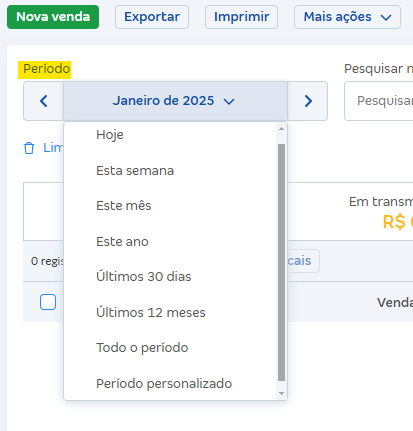Go to previous period with left chevron
413x431 pixels.
click(43, 101)
